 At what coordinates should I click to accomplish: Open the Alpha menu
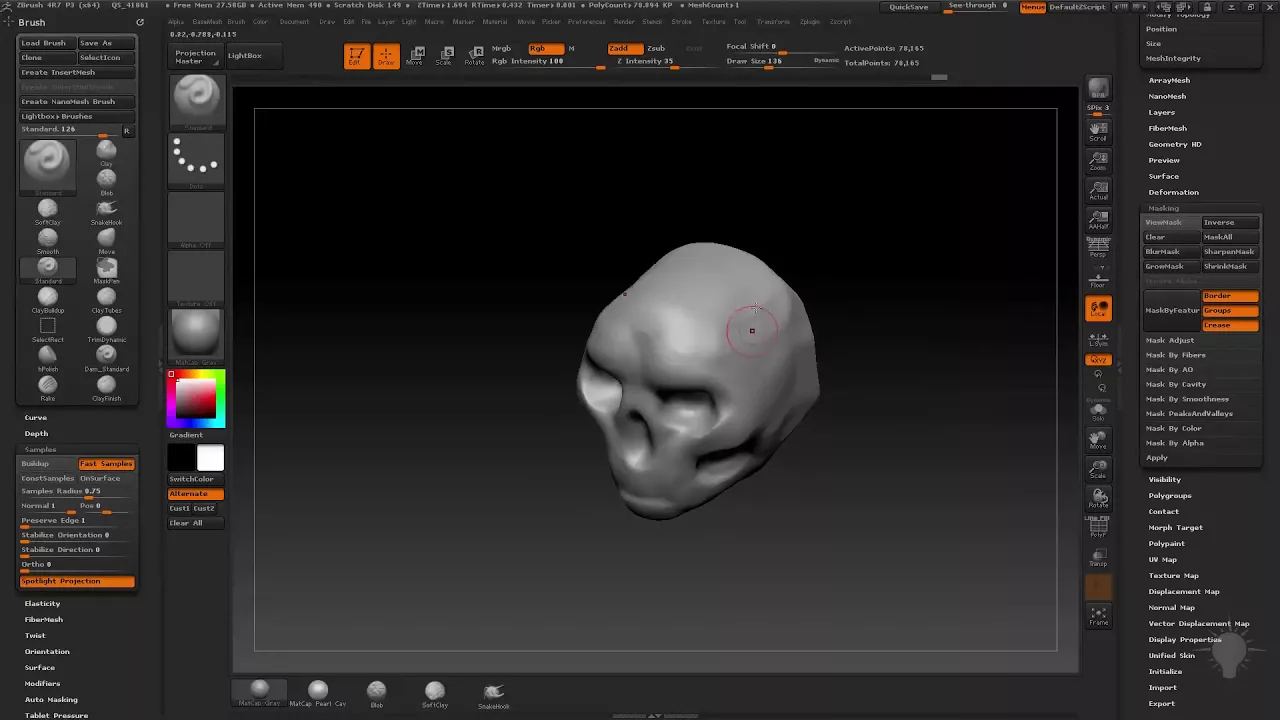176,22
